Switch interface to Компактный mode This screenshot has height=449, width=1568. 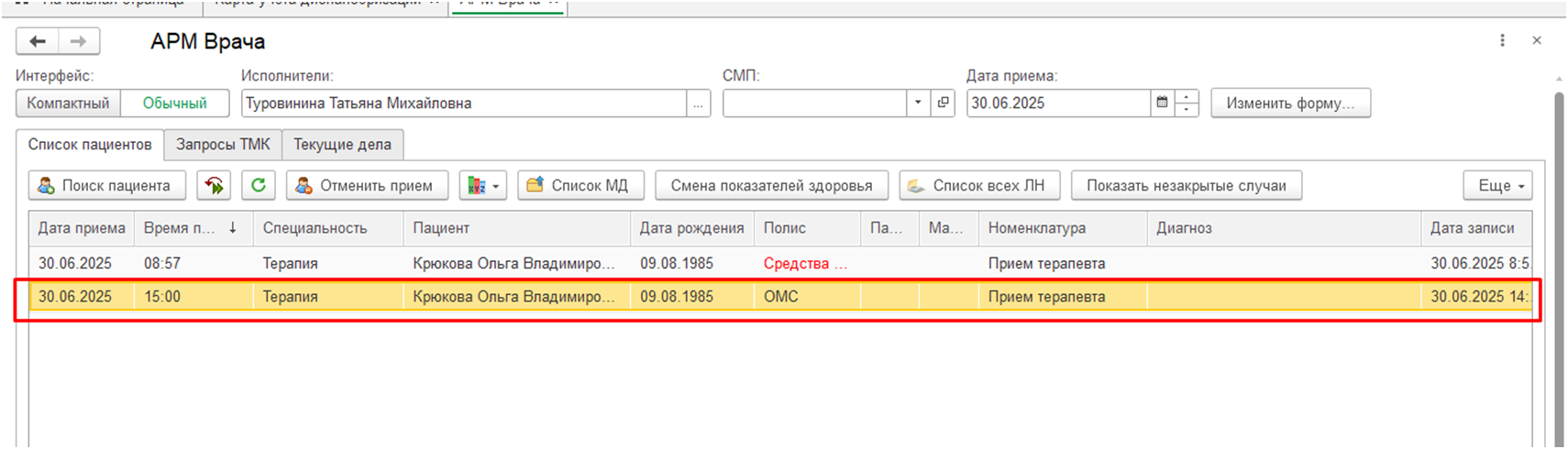pos(68,103)
